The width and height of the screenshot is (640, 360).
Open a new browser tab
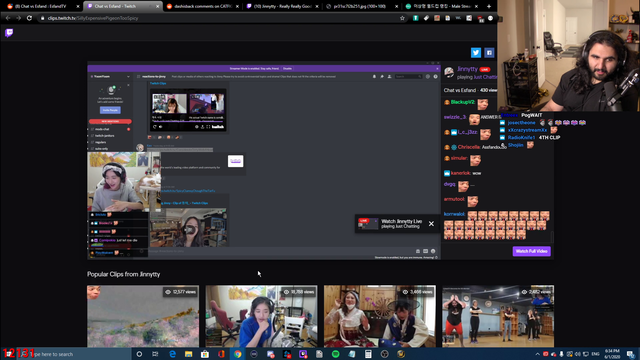tap(489, 6)
